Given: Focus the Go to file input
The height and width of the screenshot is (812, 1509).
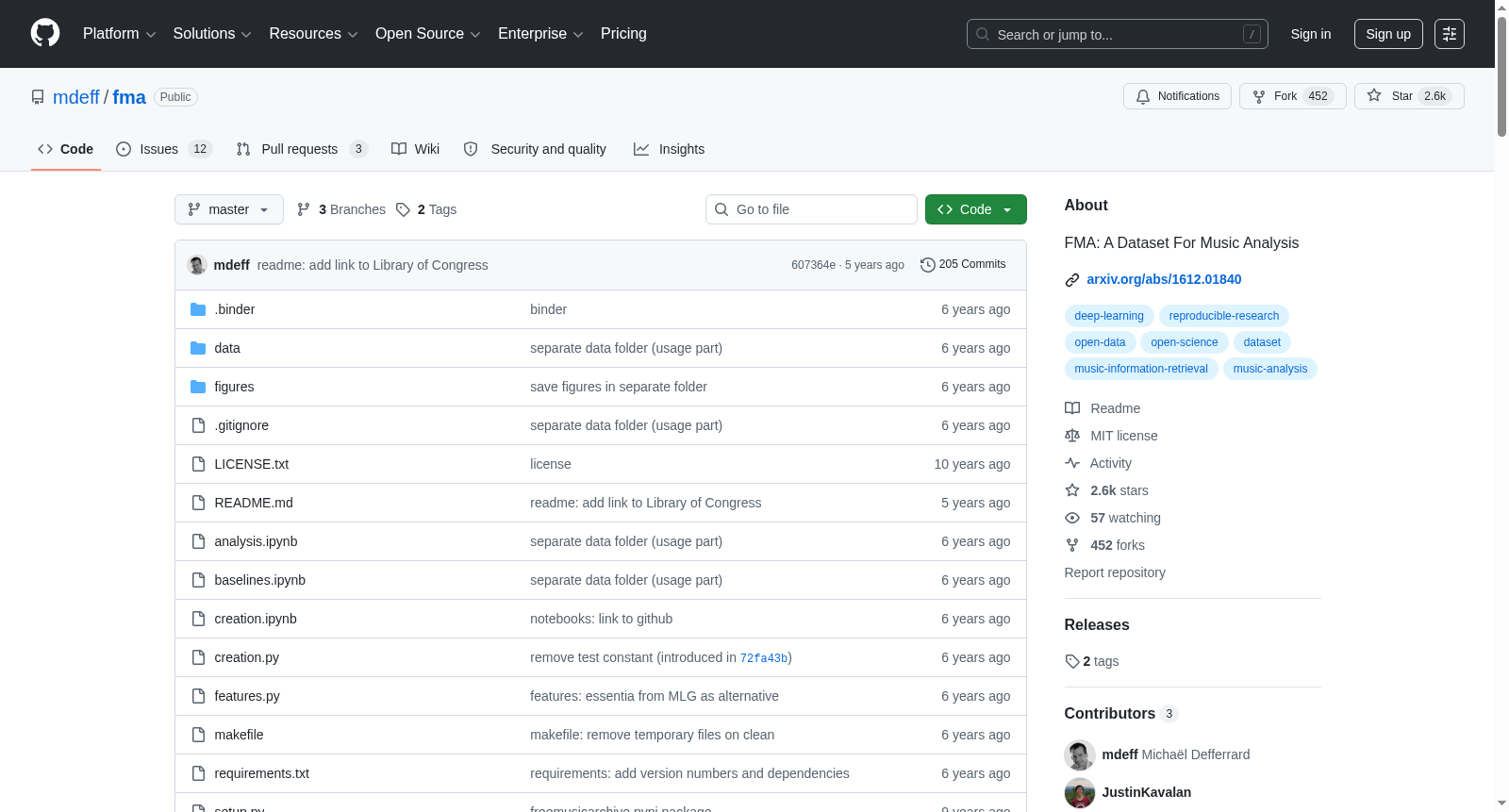Looking at the screenshot, I should click(811, 209).
